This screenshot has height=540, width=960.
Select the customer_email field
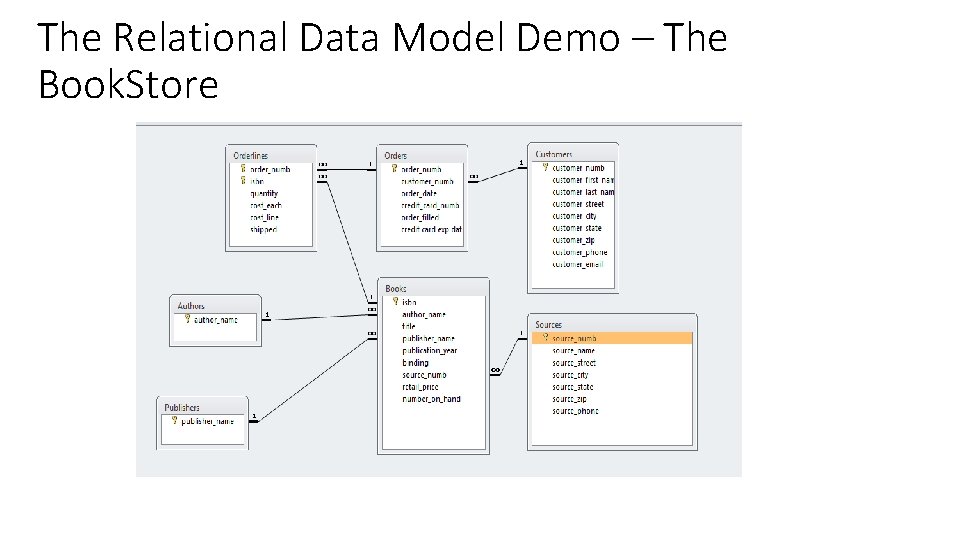coord(578,264)
